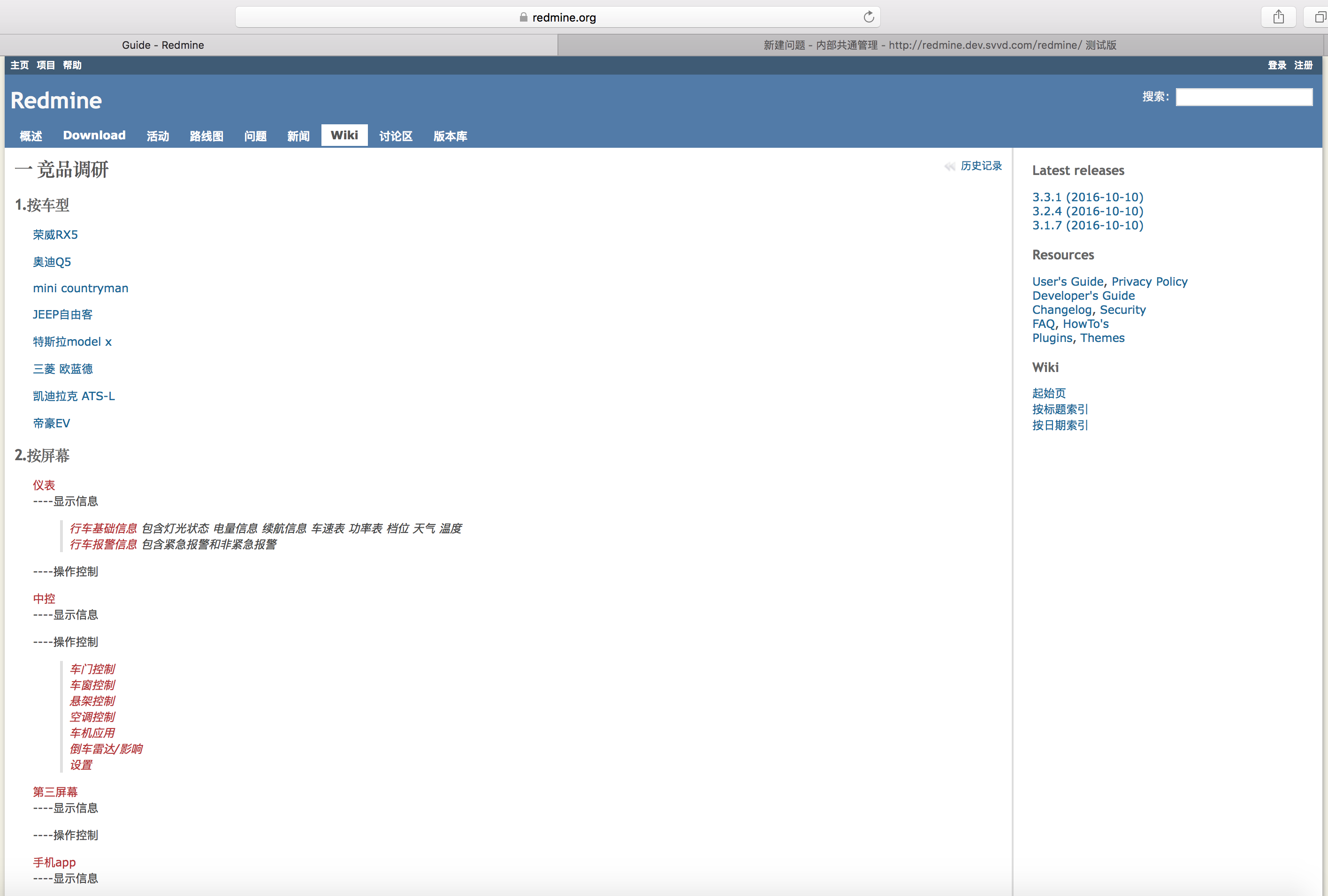
Task: Reload the page with the refresh icon
Action: pyautogui.click(x=869, y=17)
